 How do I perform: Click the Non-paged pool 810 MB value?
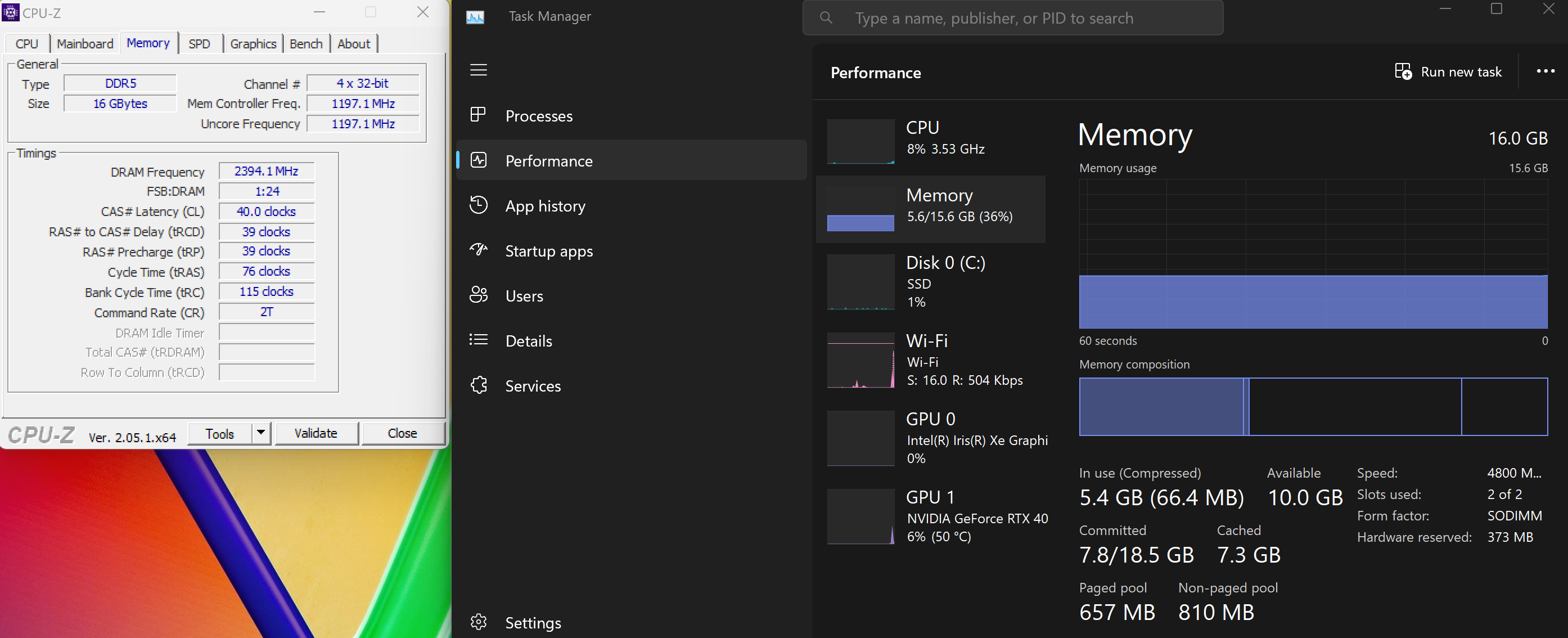(x=1216, y=612)
